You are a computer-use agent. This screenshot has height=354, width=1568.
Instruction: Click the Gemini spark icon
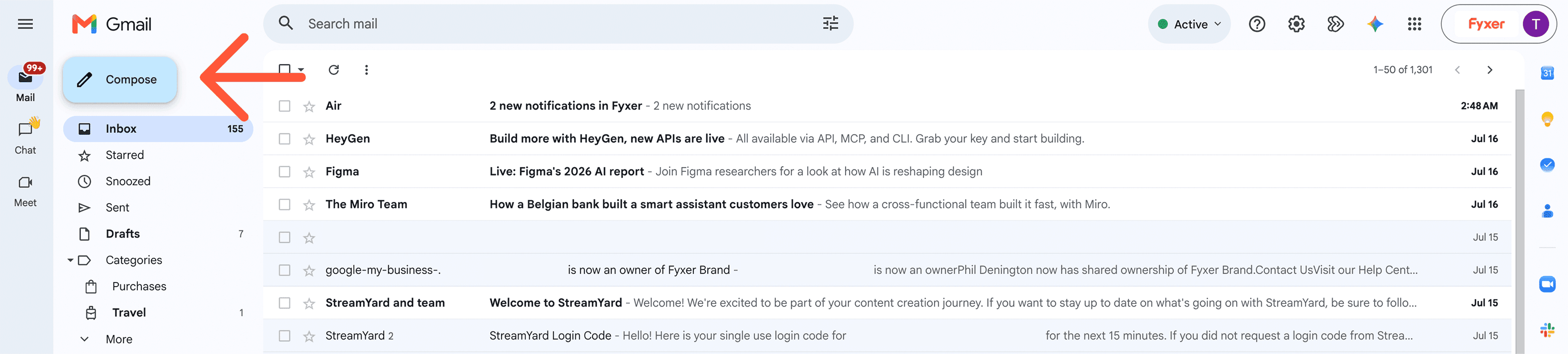(x=1375, y=24)
